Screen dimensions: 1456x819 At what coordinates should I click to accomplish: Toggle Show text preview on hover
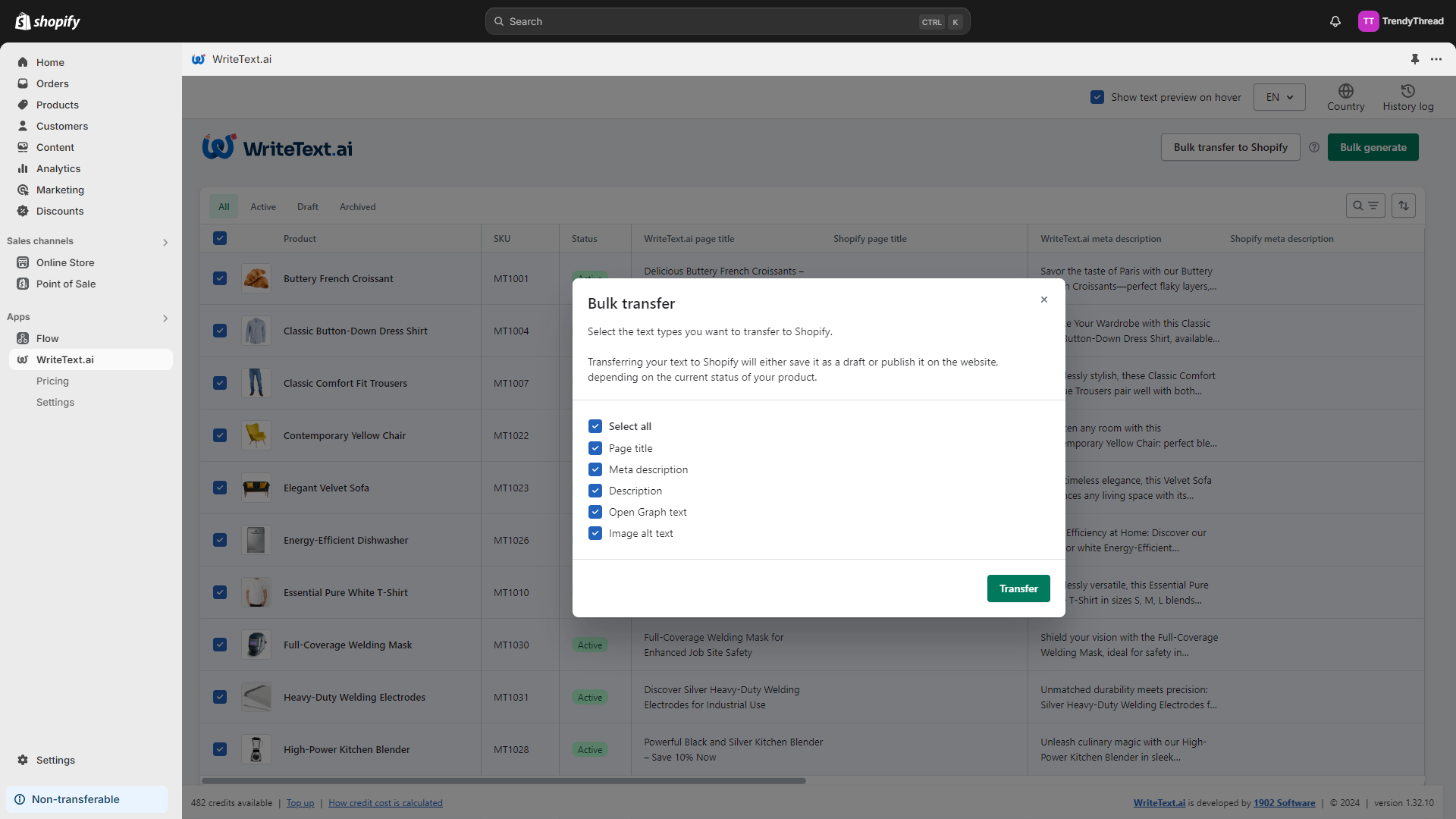[1097, 97]
